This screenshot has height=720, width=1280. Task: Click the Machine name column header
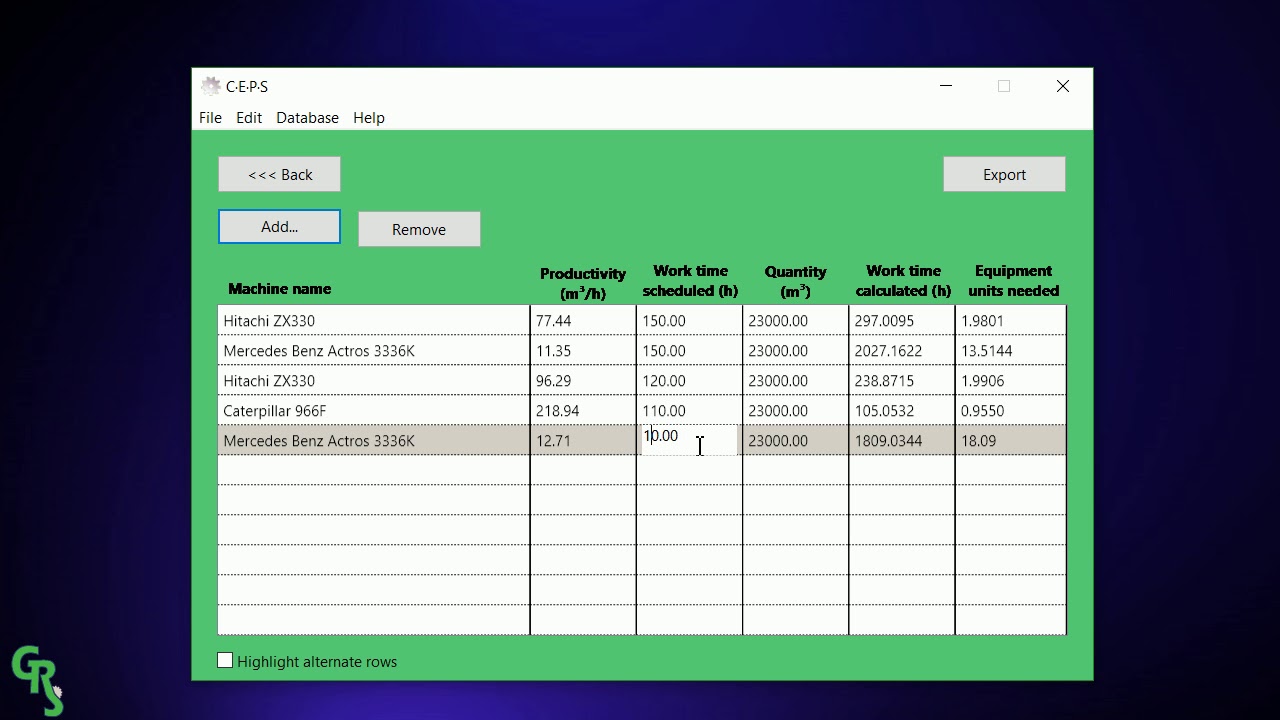coord(279,289)
